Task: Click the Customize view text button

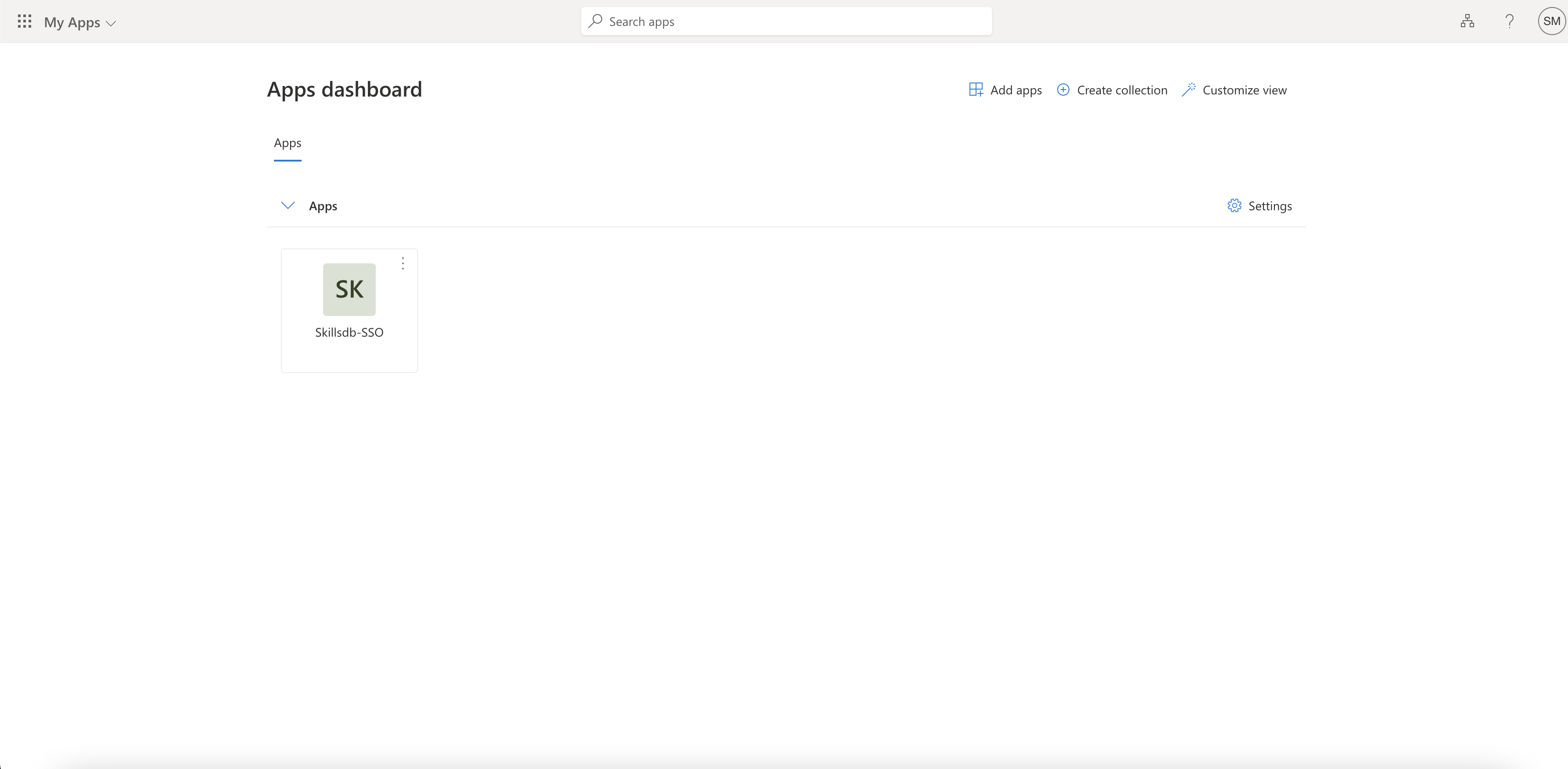Action: (1244, 90)
